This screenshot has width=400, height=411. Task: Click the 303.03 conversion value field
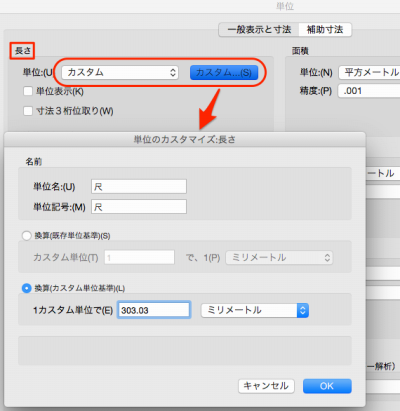click(x=154, y=310)
